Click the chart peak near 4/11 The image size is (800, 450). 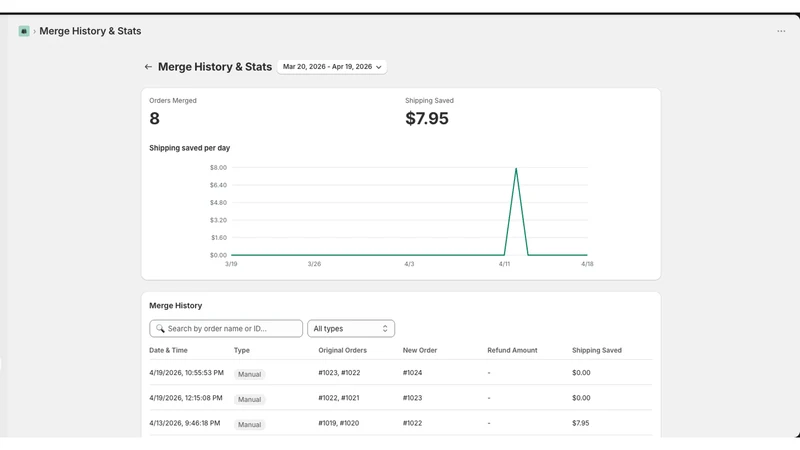(516, 169)
